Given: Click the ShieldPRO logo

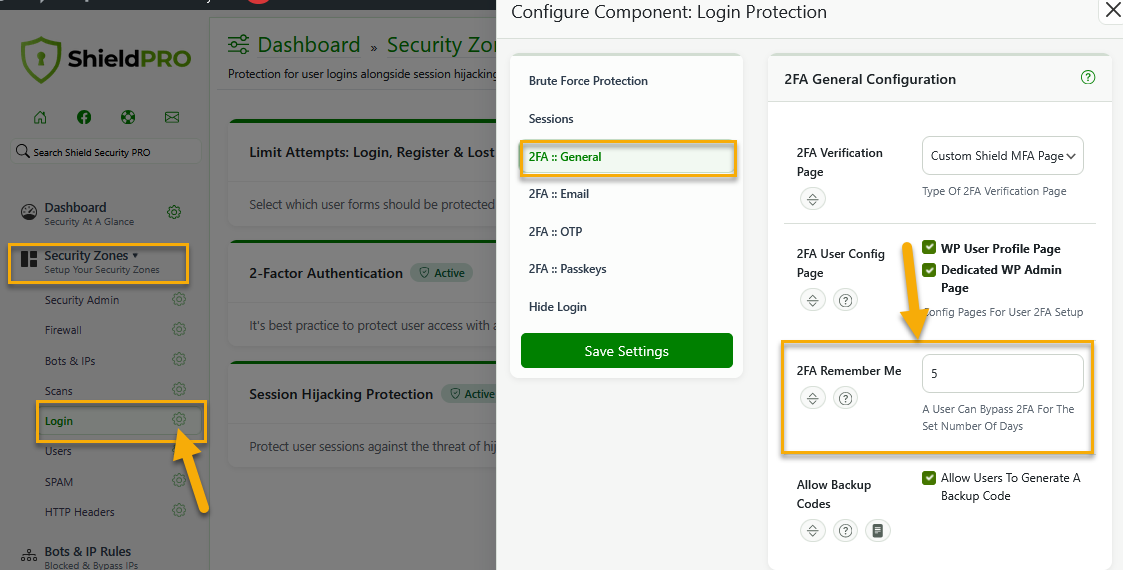Looking at the screenshot, I should coord(106,59).
